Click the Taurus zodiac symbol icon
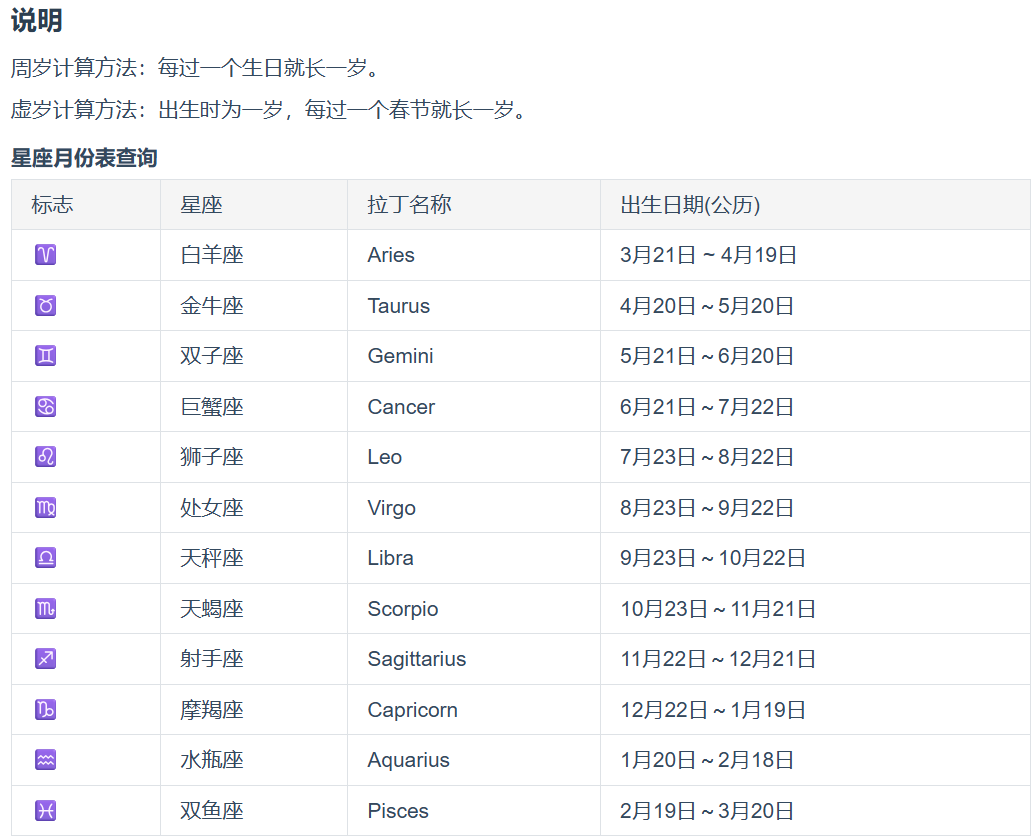This screenshot has width=1035, height=837. [45, 306]
